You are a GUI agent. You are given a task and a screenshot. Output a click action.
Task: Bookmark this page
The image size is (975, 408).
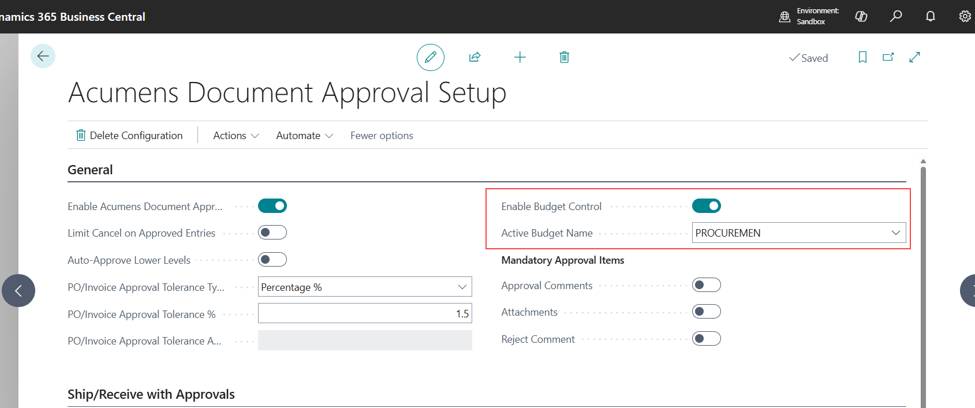click(x=862, y=57)
